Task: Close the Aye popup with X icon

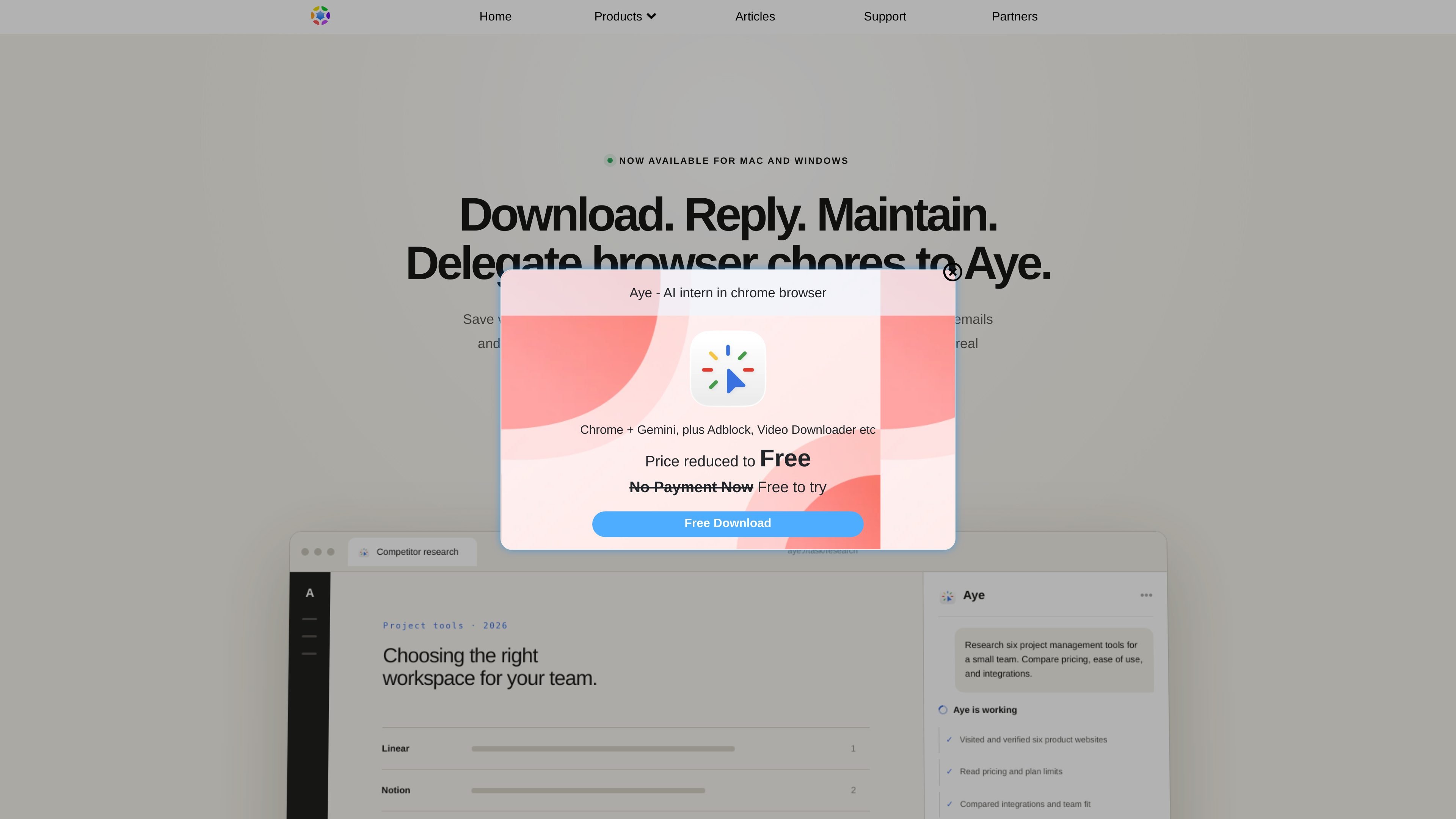Action: [952, 272]
